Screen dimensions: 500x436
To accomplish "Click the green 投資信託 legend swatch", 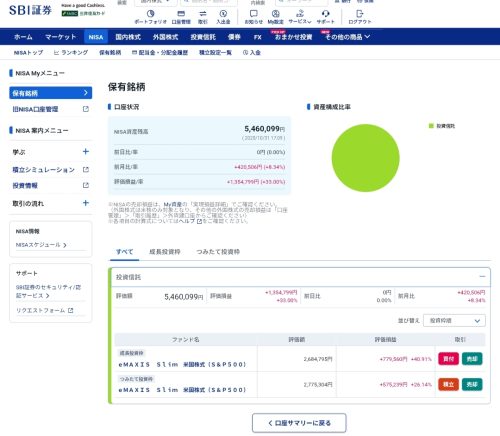I will 431,126.
